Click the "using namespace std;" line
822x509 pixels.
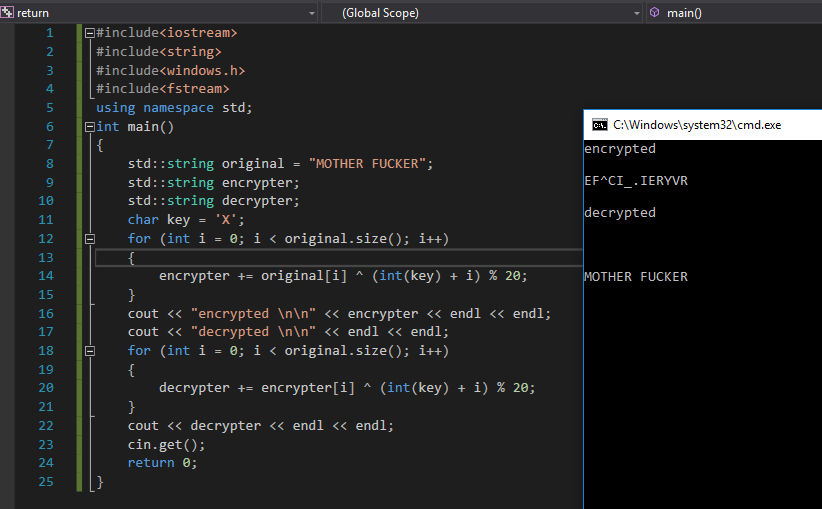click(174, 108)
